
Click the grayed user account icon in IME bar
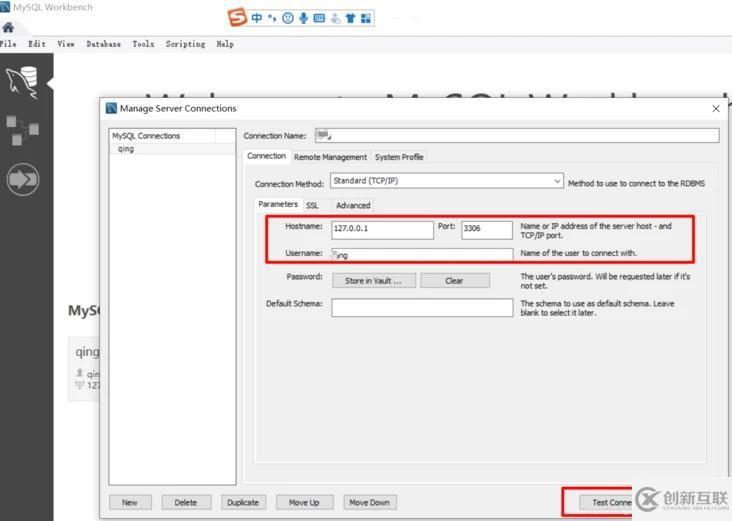click(335, 18)
